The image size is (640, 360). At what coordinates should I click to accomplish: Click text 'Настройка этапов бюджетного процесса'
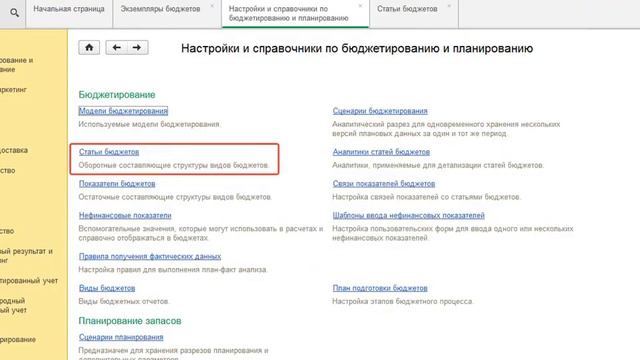point(402,301)
